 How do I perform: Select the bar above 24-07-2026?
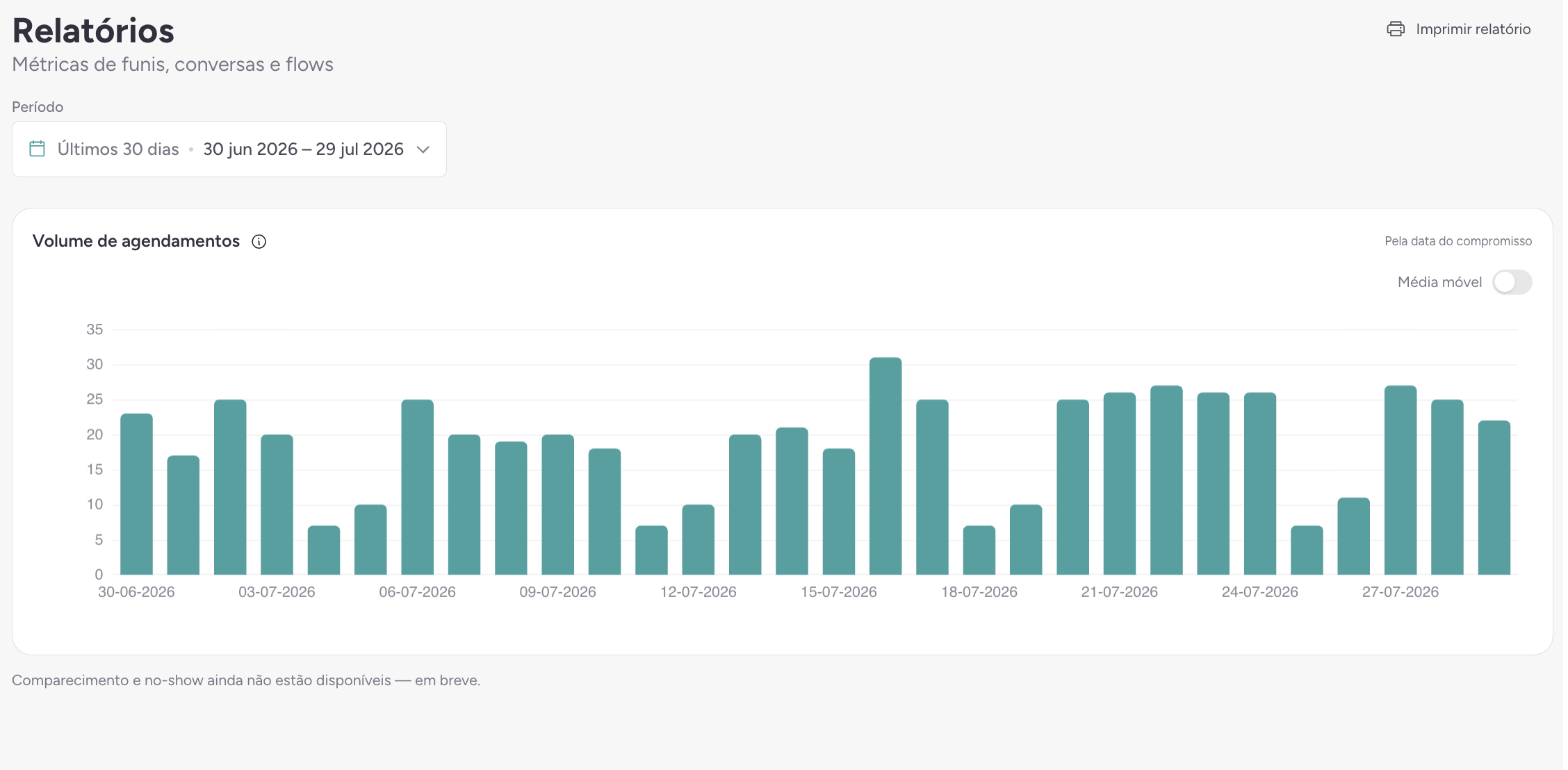coord(1260,484)
